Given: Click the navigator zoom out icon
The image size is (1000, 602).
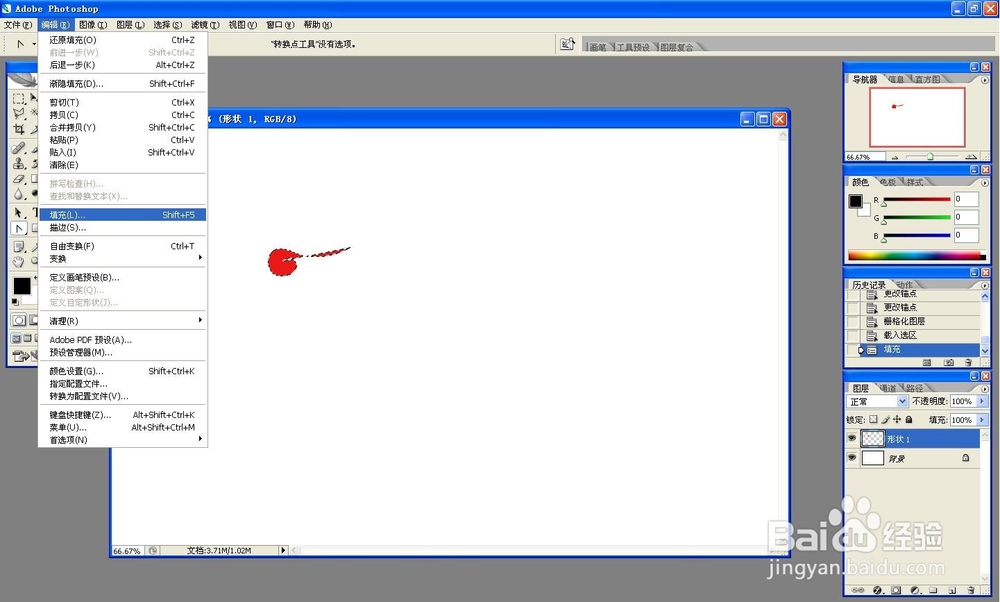Looking at the screenshot, I should 895,156.
